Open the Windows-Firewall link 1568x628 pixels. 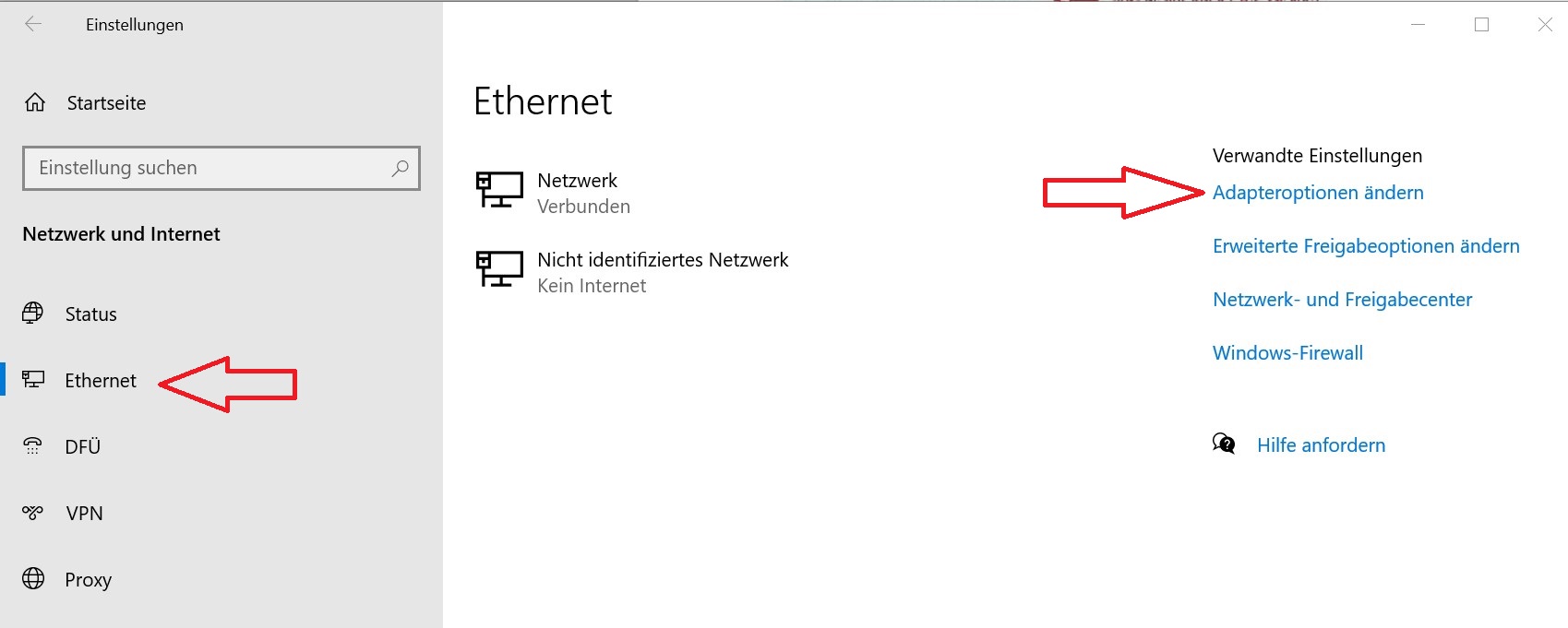pos(1287,353)
